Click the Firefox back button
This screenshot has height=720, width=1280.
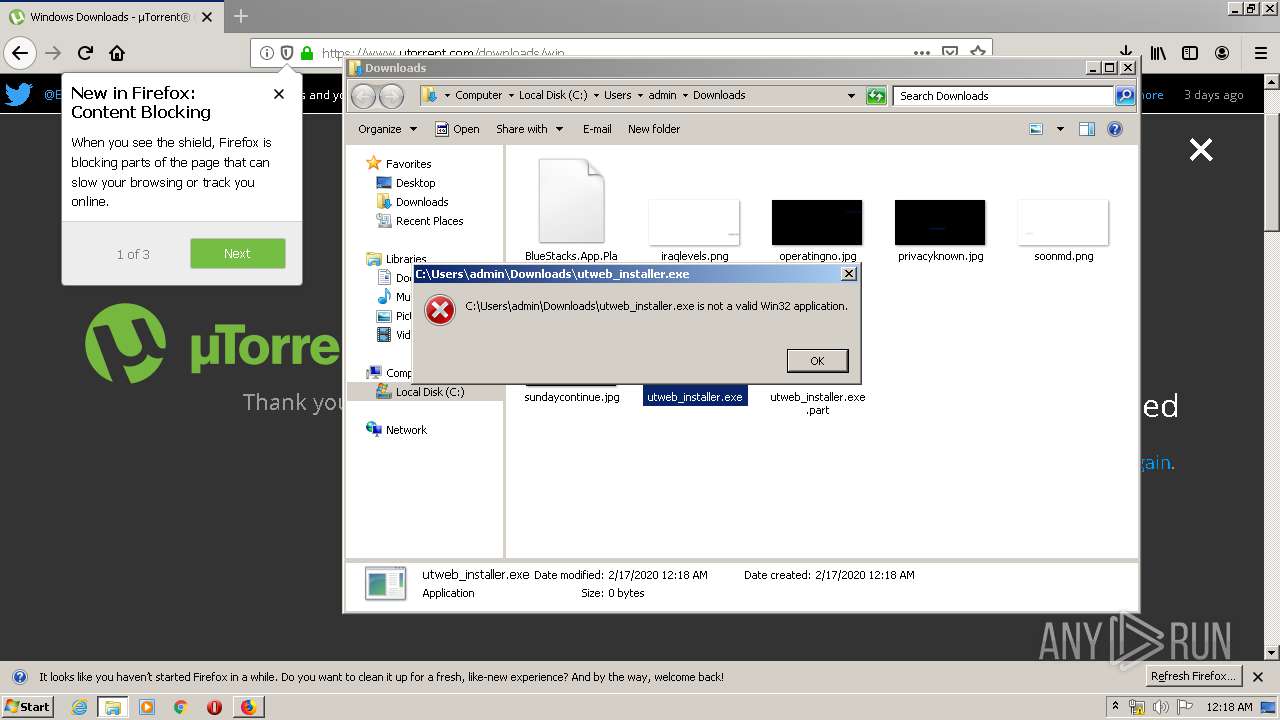tap(20, 53)
